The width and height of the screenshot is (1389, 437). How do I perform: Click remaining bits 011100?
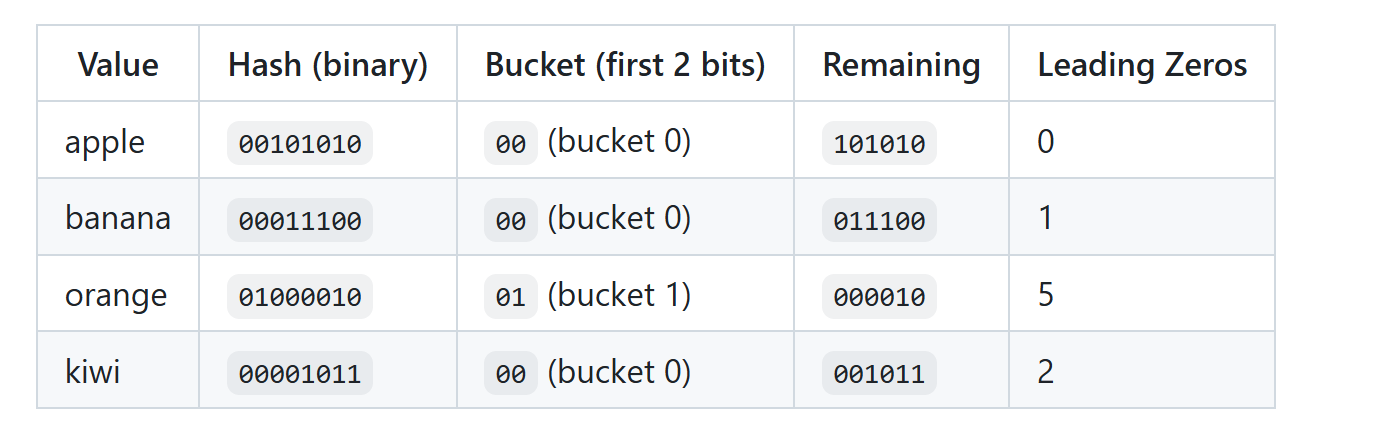click(879, 220)
